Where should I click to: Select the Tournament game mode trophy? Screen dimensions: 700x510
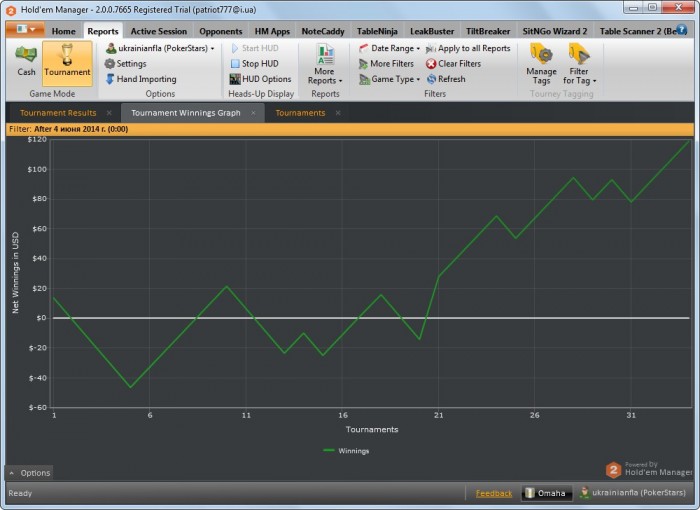point(67,63)
